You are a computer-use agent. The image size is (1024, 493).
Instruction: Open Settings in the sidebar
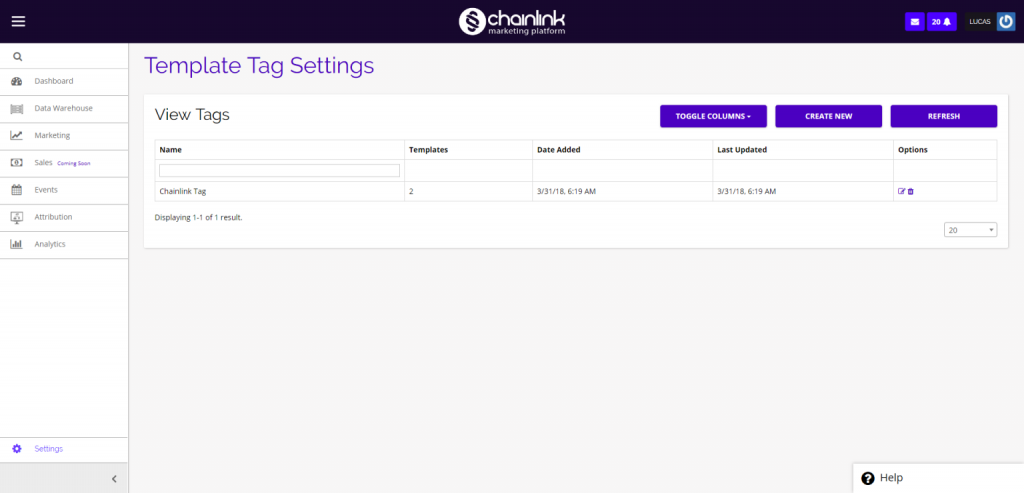click(x=64, y=449)
